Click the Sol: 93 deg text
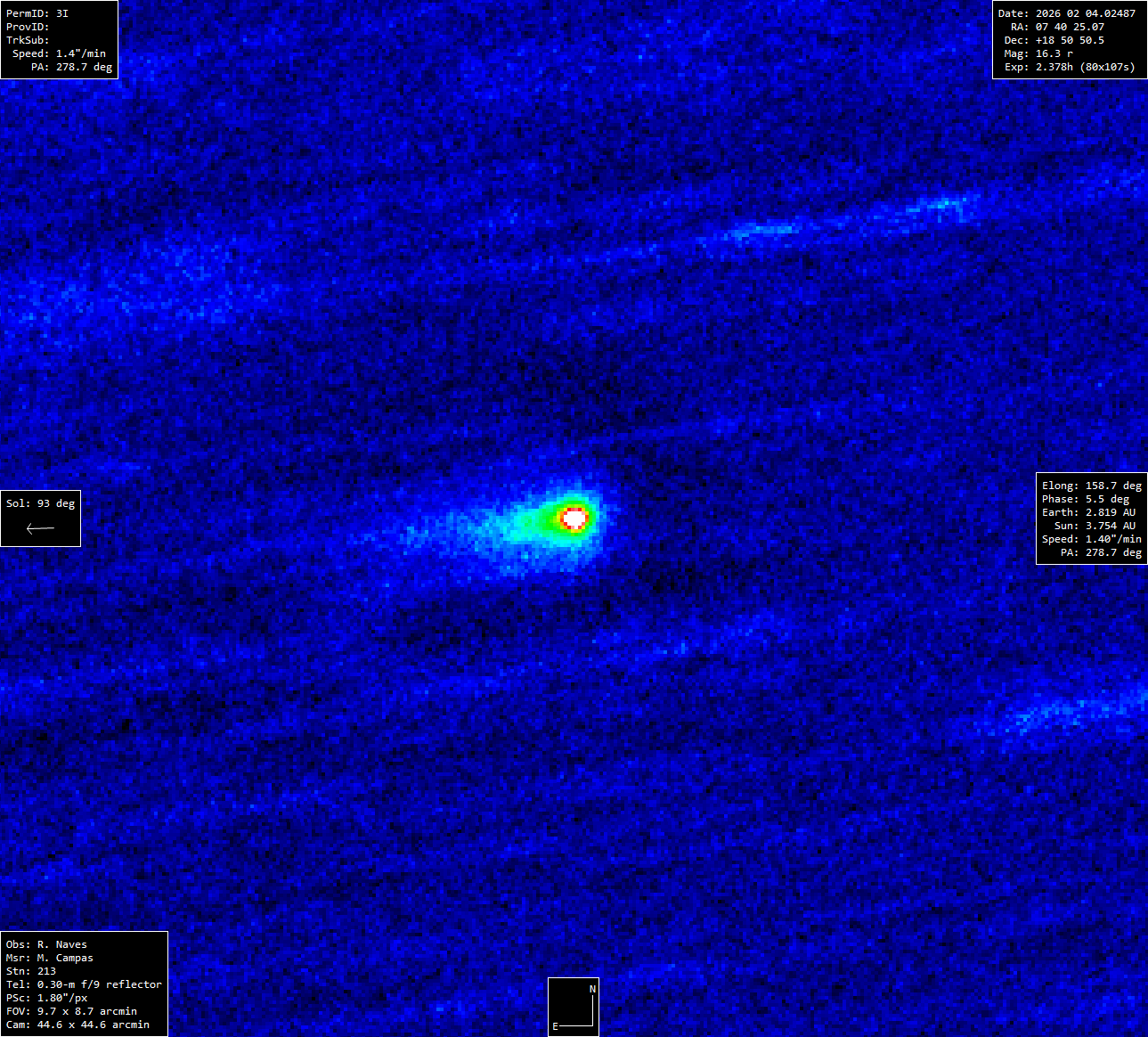The image size is (1148, 1037). [x=40, y=503]
